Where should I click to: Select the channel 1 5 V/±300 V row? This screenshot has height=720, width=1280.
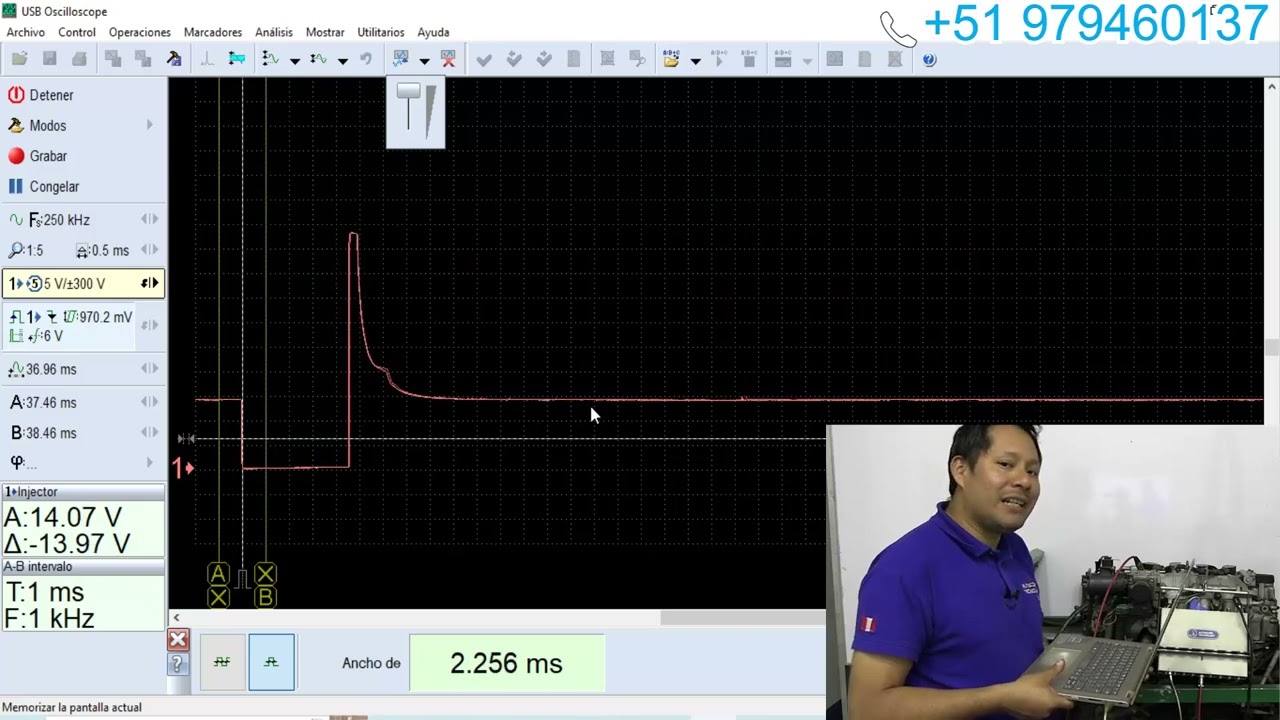(x=83, y=283)
